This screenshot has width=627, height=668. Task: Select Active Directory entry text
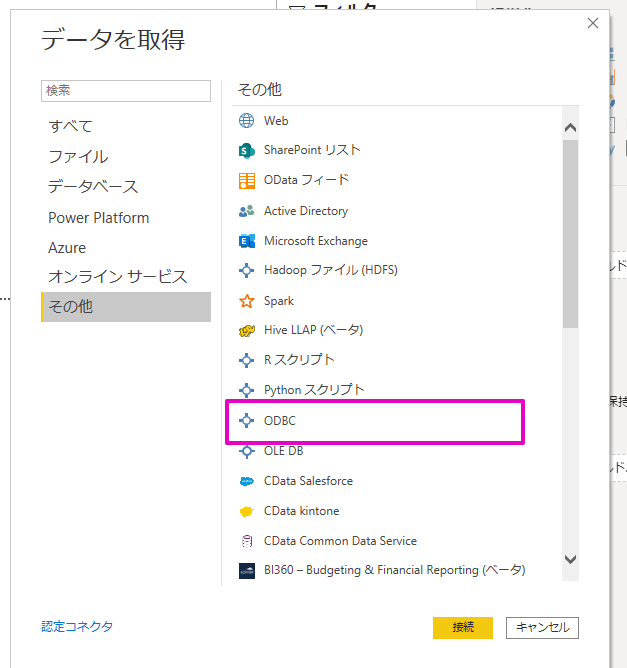306,211
